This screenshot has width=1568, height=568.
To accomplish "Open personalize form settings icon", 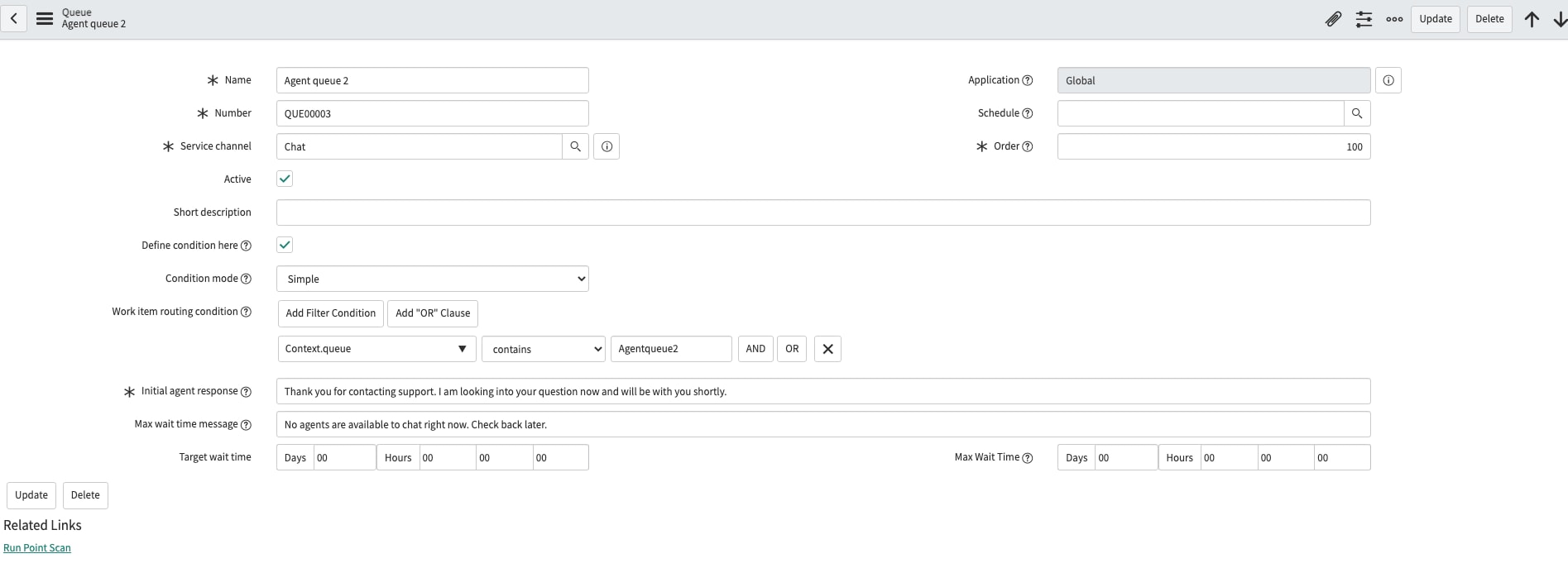I will [1364, 19].
